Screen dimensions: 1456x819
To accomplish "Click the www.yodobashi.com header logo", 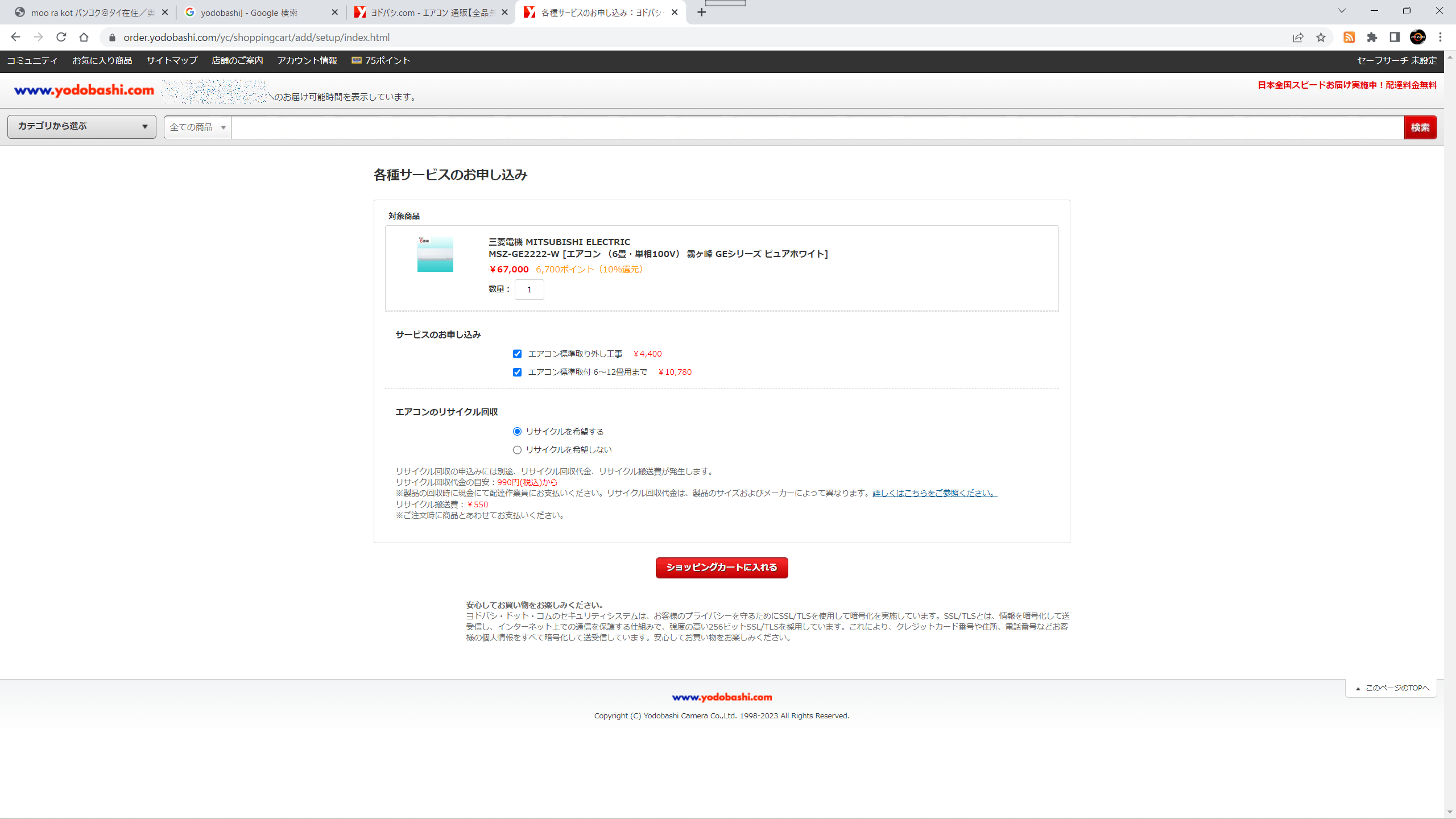I will coord(84,90).
